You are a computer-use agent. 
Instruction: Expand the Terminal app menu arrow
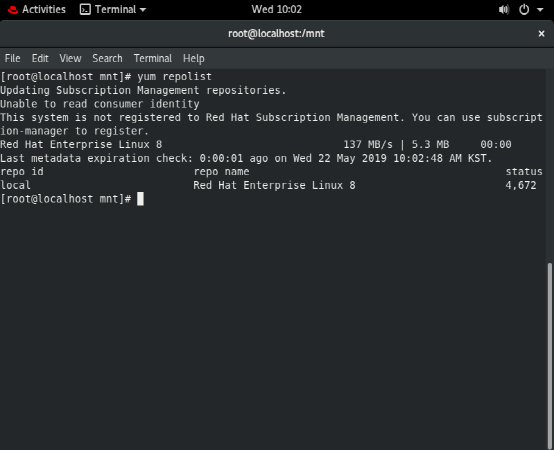coord(143,10)
